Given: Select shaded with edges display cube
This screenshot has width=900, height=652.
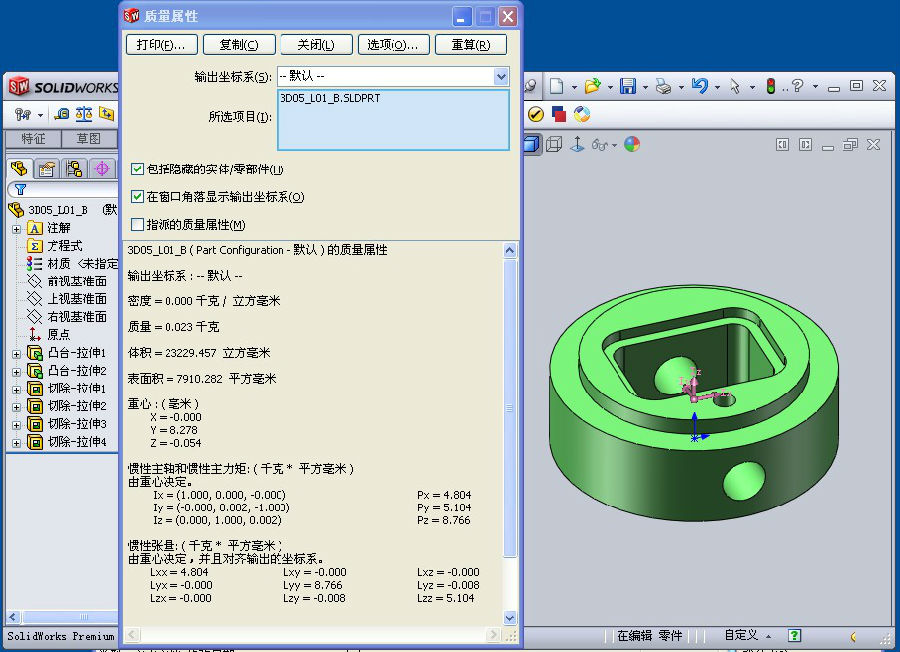Looking at the screenshot, I should [531, 144].
